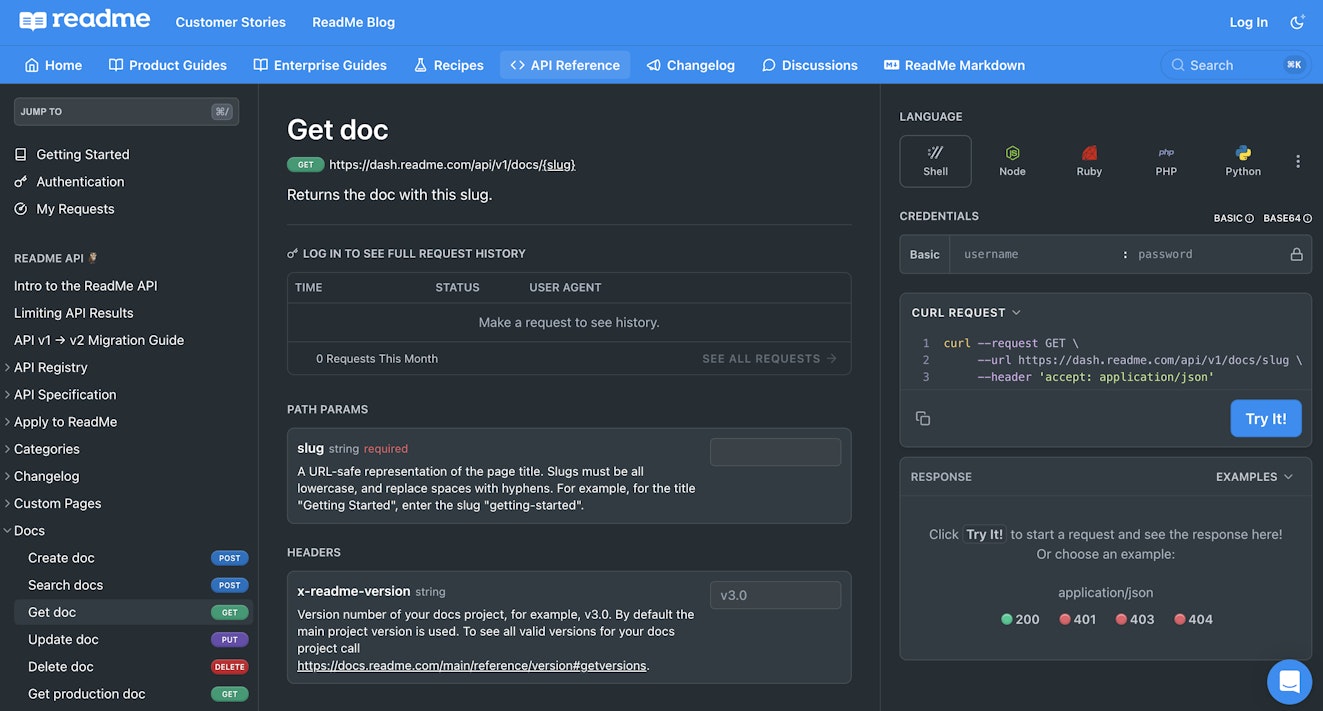Choose Node language icon

click(x=1012, y=161)
